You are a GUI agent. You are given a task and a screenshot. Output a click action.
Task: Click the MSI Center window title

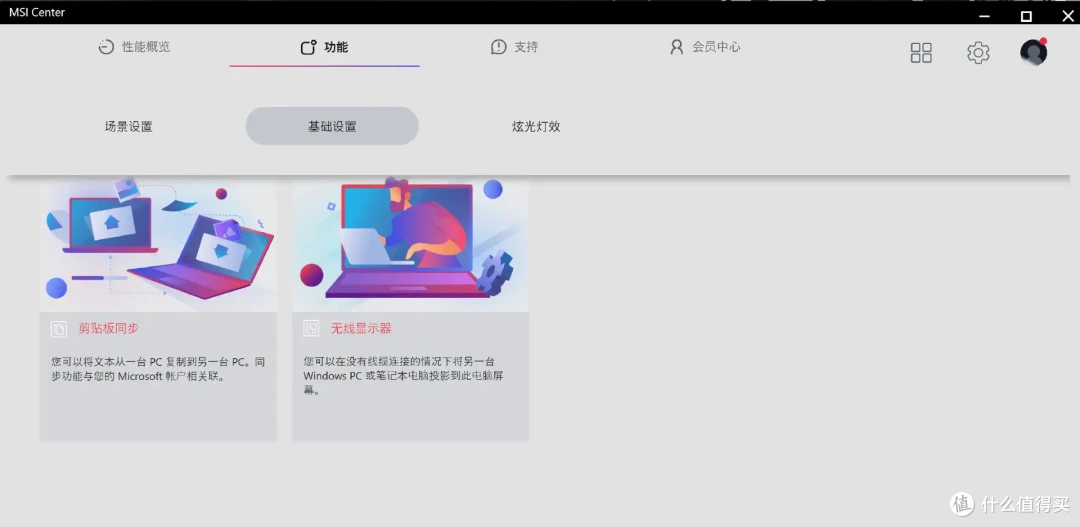[37, 12]
